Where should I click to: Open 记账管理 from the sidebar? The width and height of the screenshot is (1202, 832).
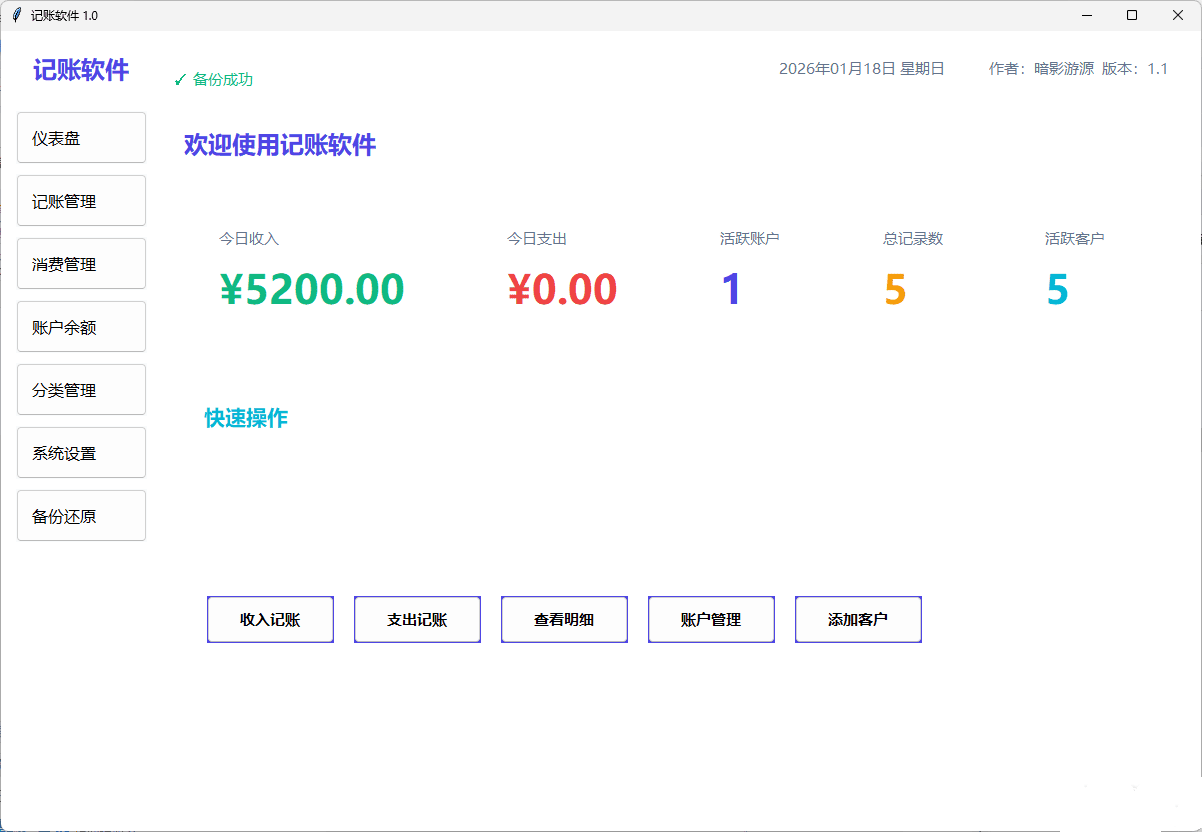pos(81,200)
